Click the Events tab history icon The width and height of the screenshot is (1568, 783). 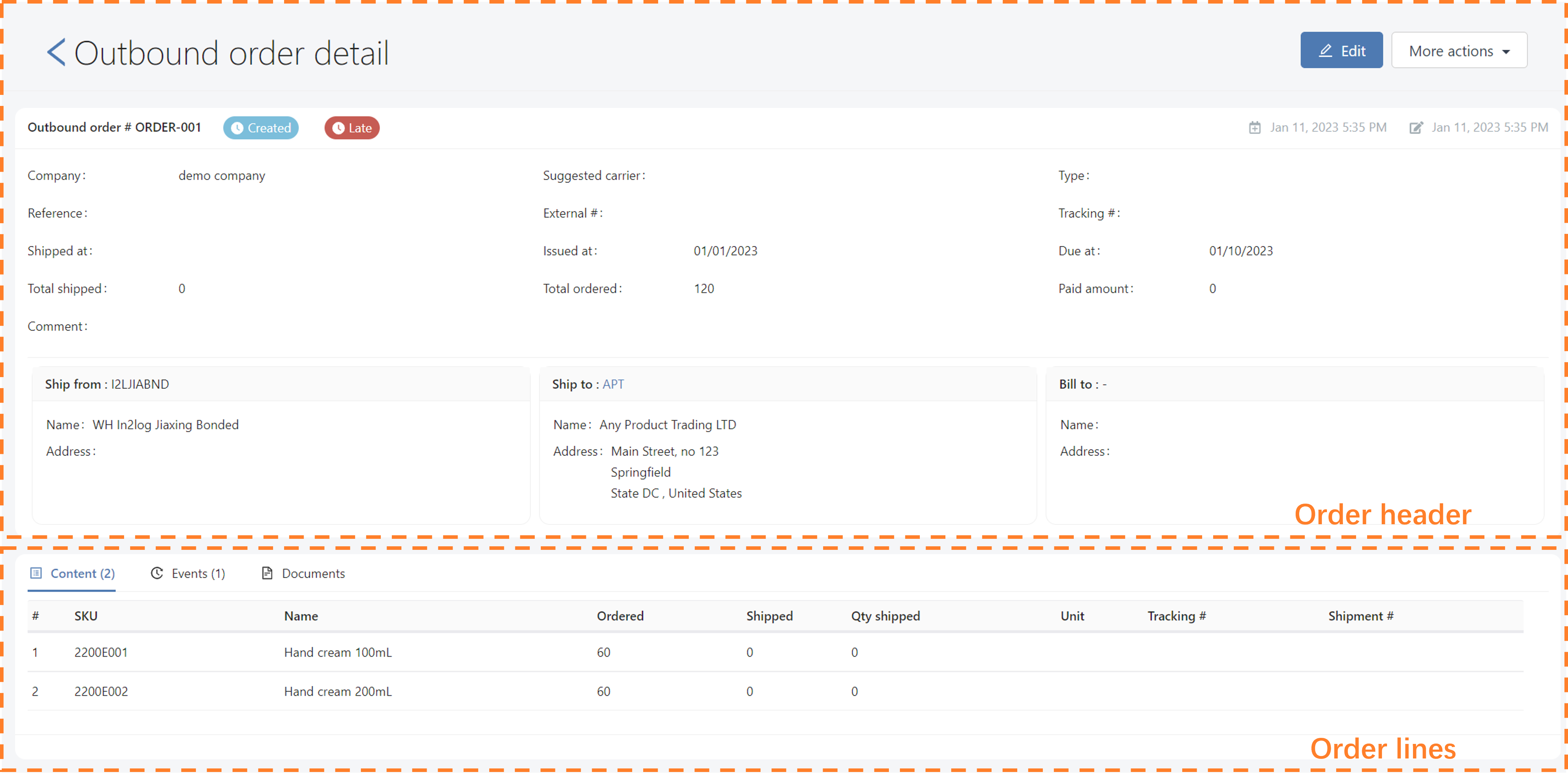click(x=157, y=573)
